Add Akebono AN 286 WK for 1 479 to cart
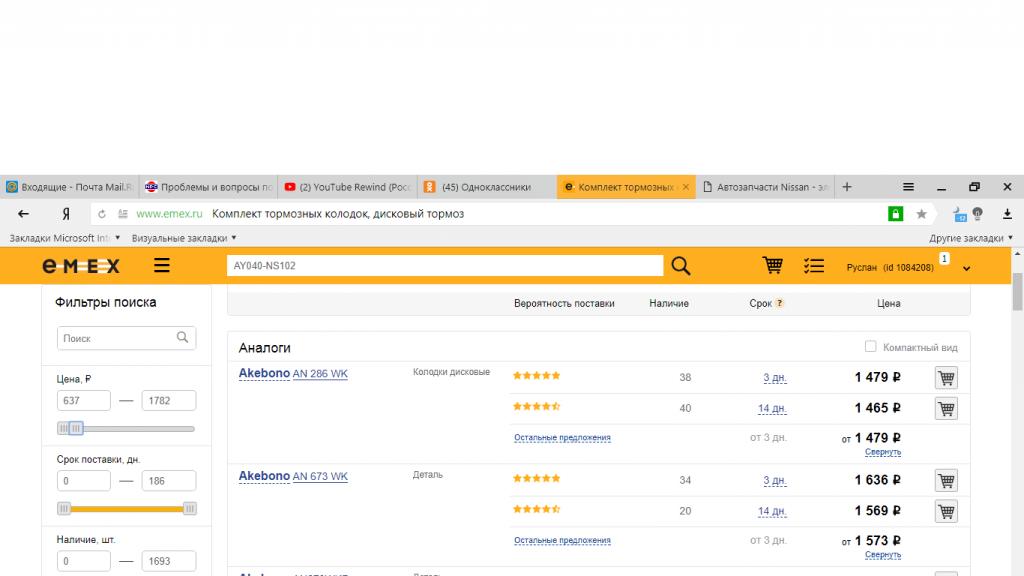Viewport: 1024px width, 576px height. 946,377
